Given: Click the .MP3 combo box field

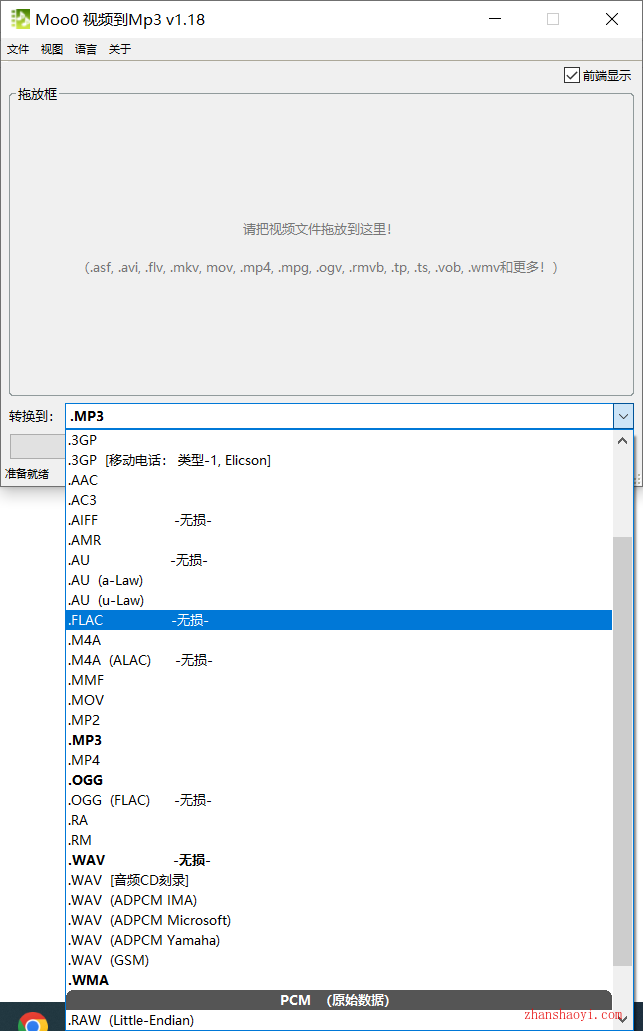Looking at the screenshot, I should 339,416.
